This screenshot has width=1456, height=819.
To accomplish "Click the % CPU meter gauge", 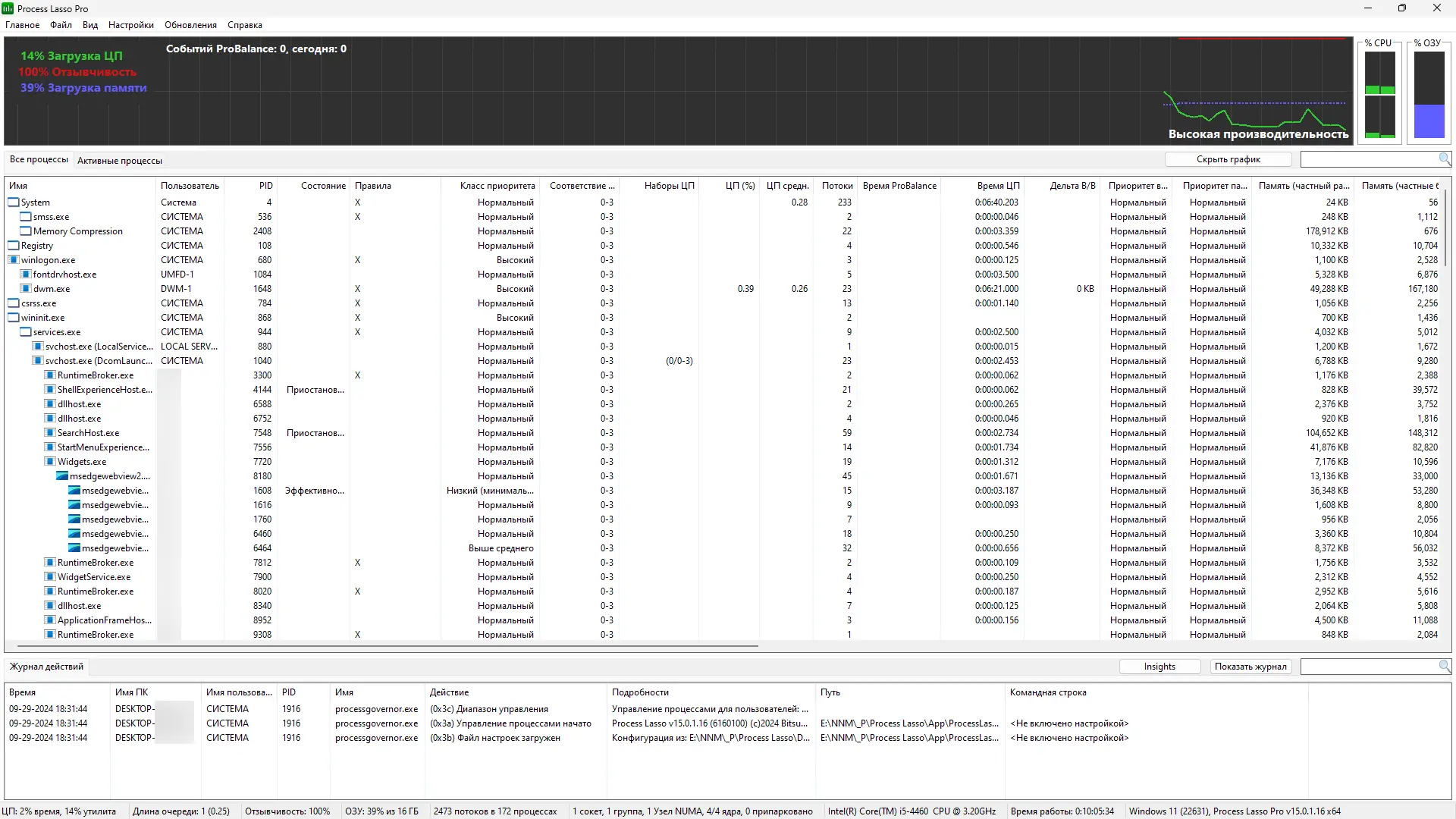I will coord(1379,95).
